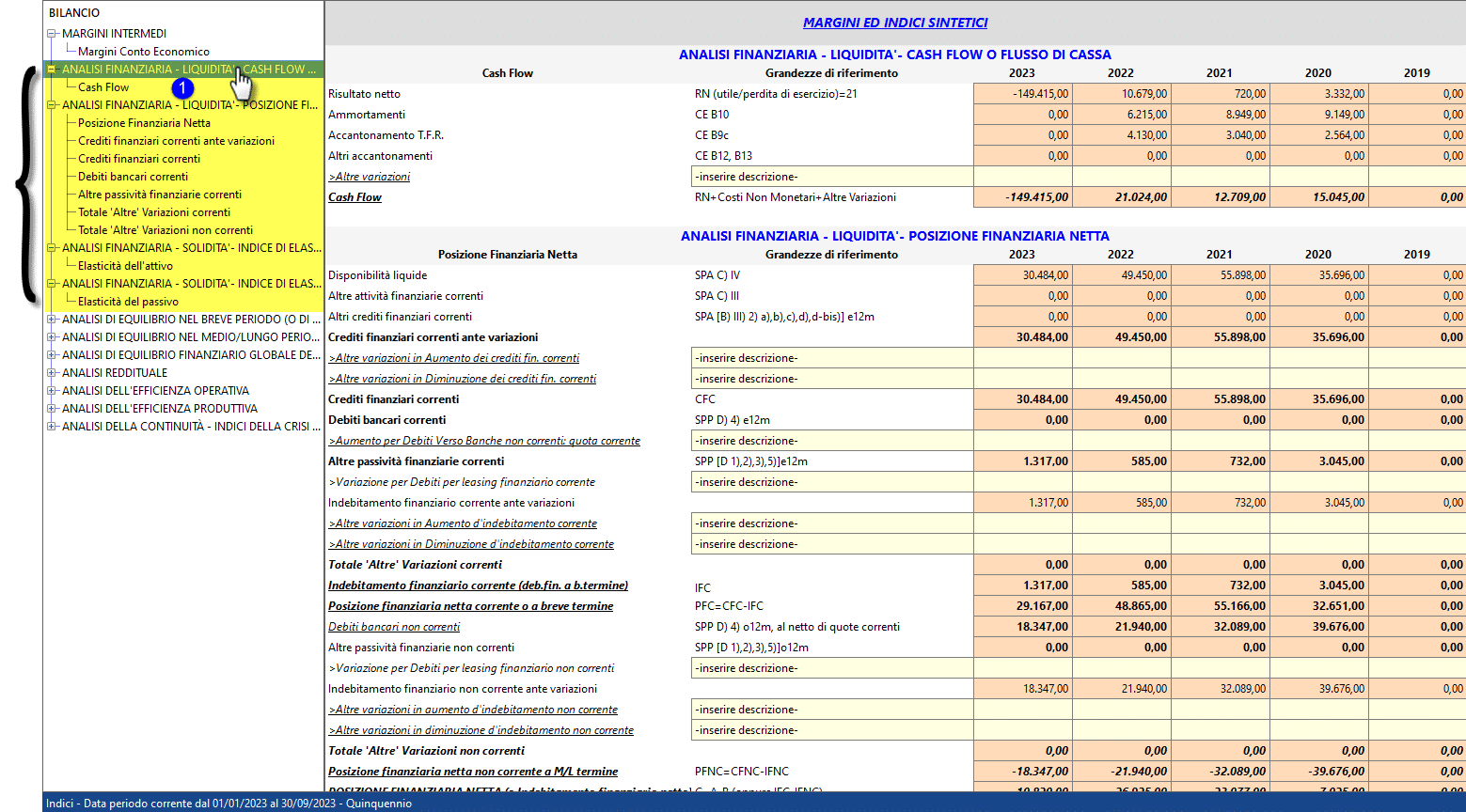Select Margini Conto Economico in the tree
Image resolution: width=1466 pixels, height=812 pixels.
144,52
